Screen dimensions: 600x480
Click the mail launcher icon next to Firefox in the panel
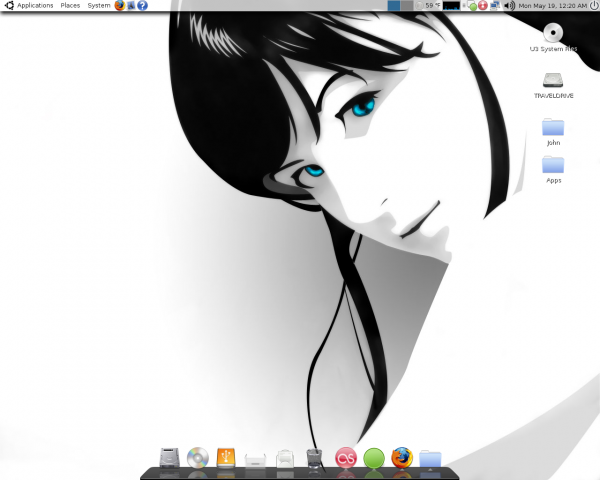tap(131, 5)
